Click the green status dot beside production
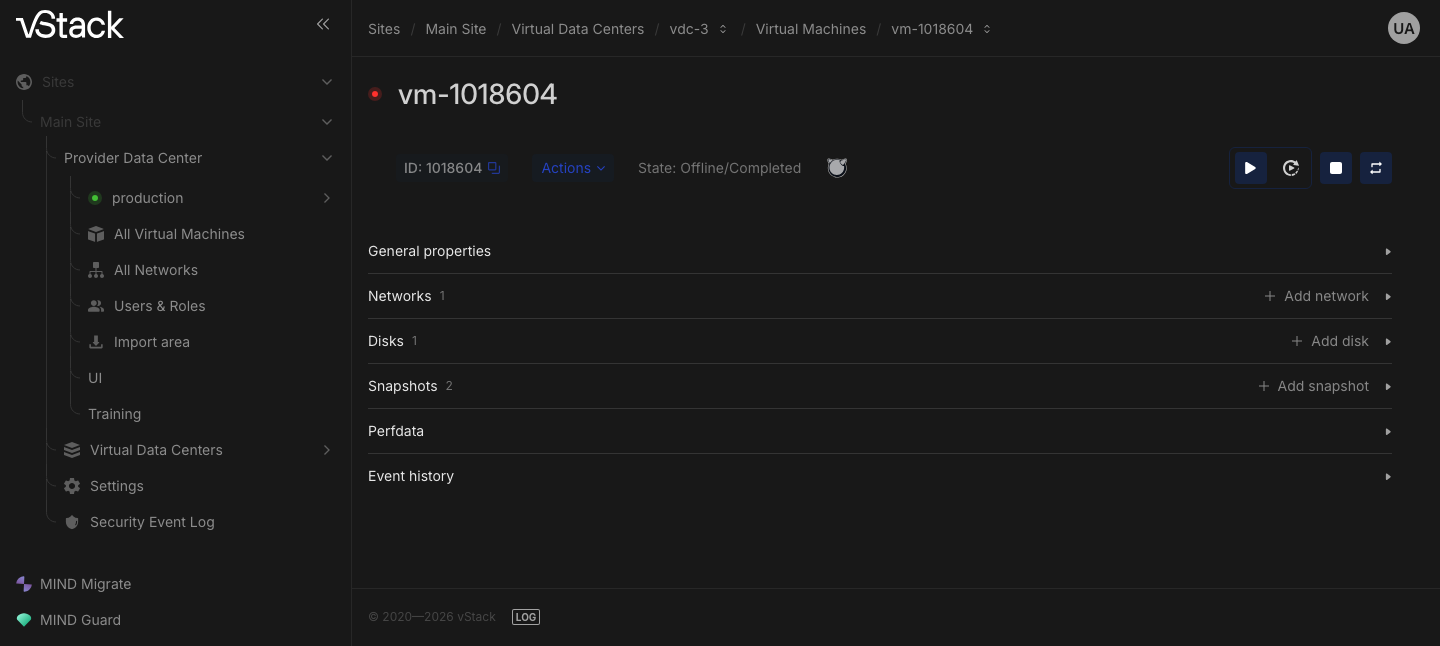Image resolution: width=1440 pixels, height=646 pixels. pyautogui.click(x=95, y=198)
